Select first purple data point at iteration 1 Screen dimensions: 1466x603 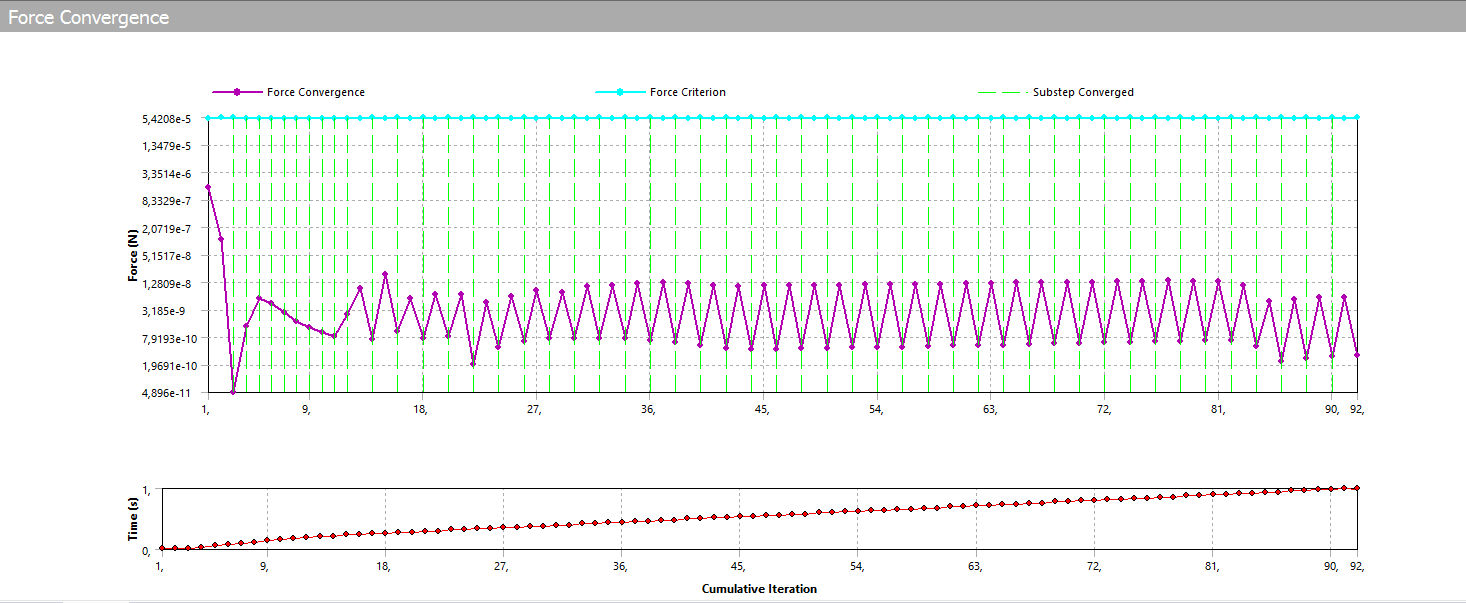208,187
